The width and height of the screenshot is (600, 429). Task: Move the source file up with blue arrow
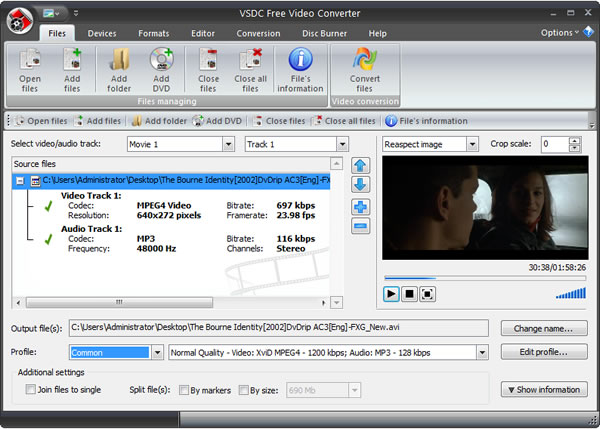(360, 166)
